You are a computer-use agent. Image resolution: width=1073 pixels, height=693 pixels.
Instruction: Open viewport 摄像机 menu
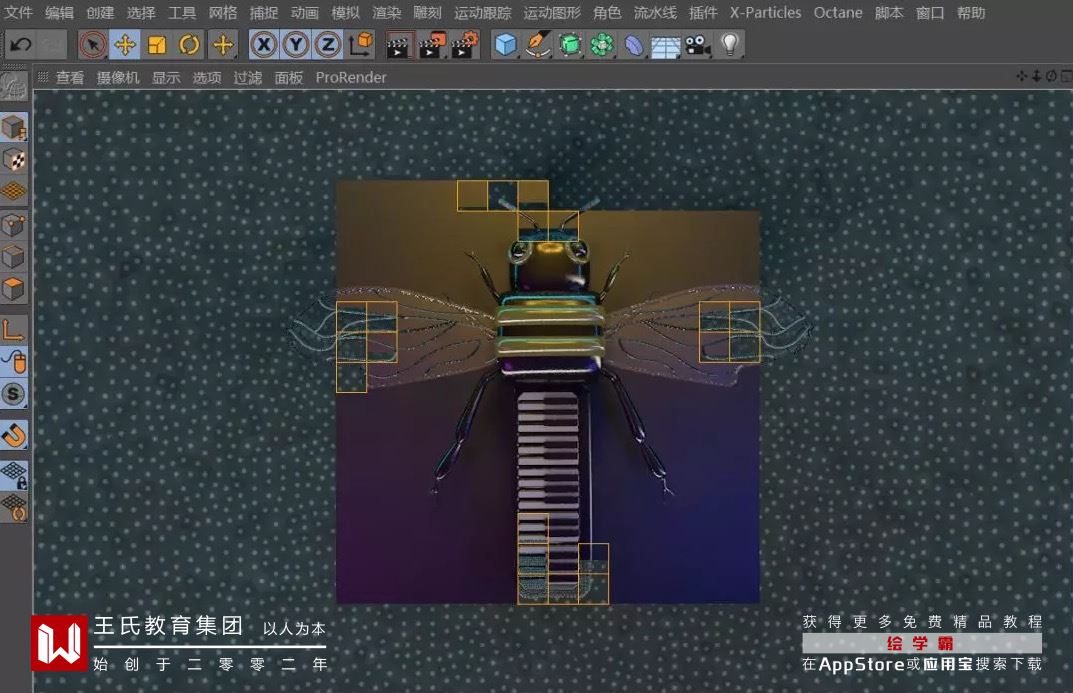118,77
